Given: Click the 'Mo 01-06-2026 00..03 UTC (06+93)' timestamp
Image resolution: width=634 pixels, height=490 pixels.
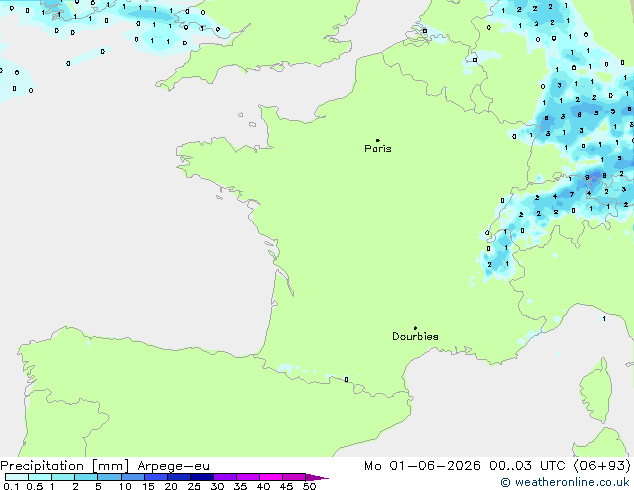Looking at the screenshot, I should pyautogui.click(x=497, y=466).
